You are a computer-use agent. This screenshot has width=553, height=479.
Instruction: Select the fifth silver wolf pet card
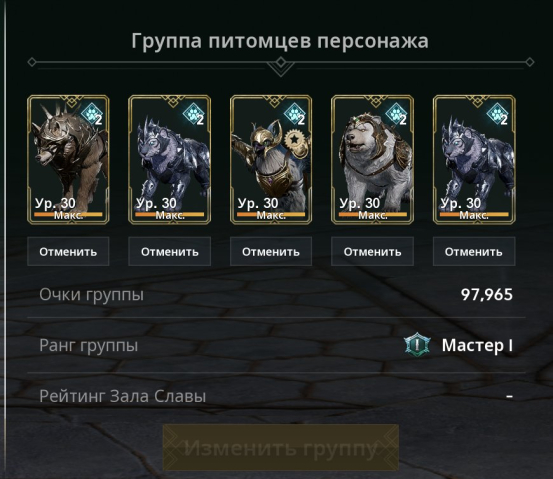pyautogui.click(x=474, y=159)
